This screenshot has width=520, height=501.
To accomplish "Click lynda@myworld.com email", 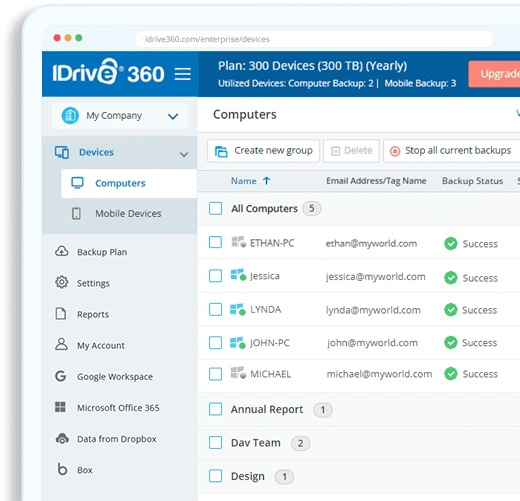I will click(x=373, y=310).
